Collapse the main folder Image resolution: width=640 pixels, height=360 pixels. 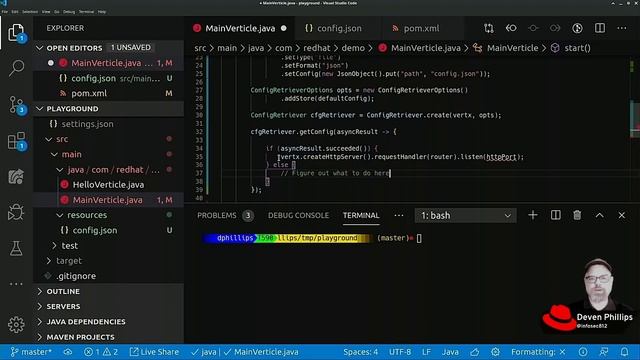(109, 154)
